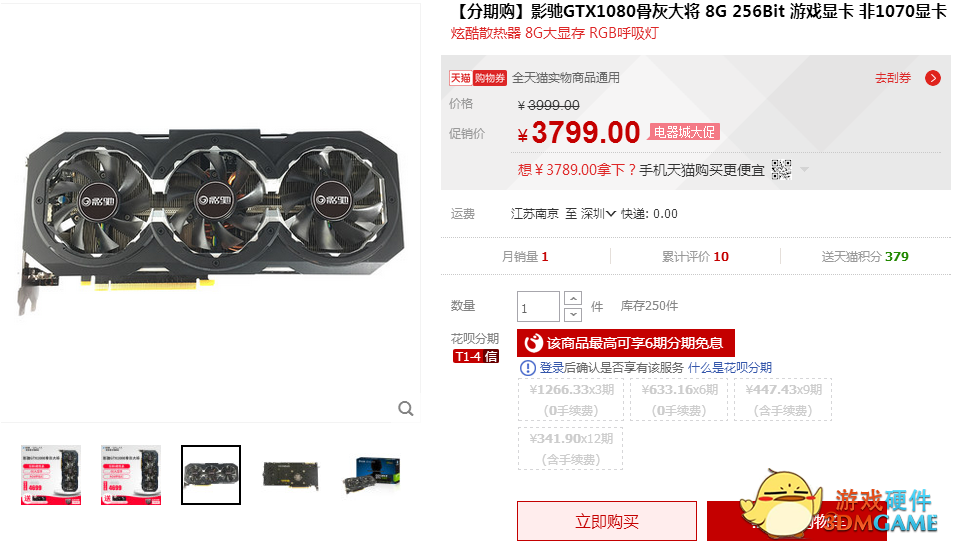
Task: Click the red arrow icon beside 去刮券
Action: [x=932, y=78]
